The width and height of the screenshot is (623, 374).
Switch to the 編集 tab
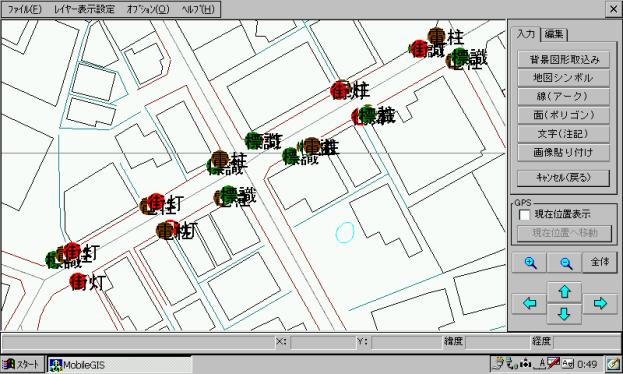[554, 34]
